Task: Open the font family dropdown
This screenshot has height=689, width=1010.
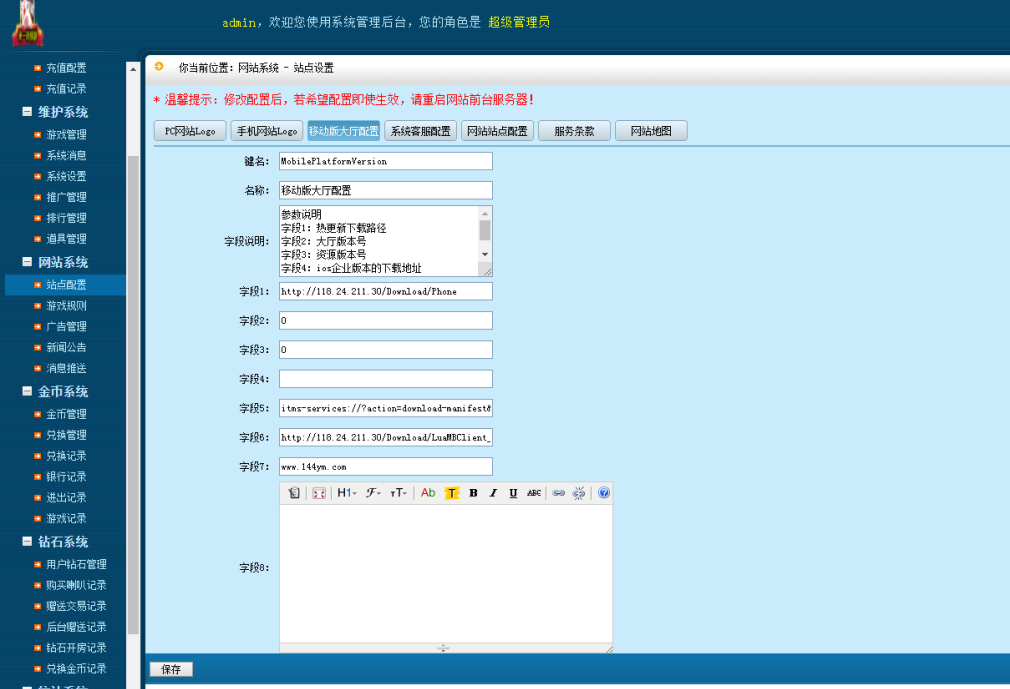Action: (373, 492)
